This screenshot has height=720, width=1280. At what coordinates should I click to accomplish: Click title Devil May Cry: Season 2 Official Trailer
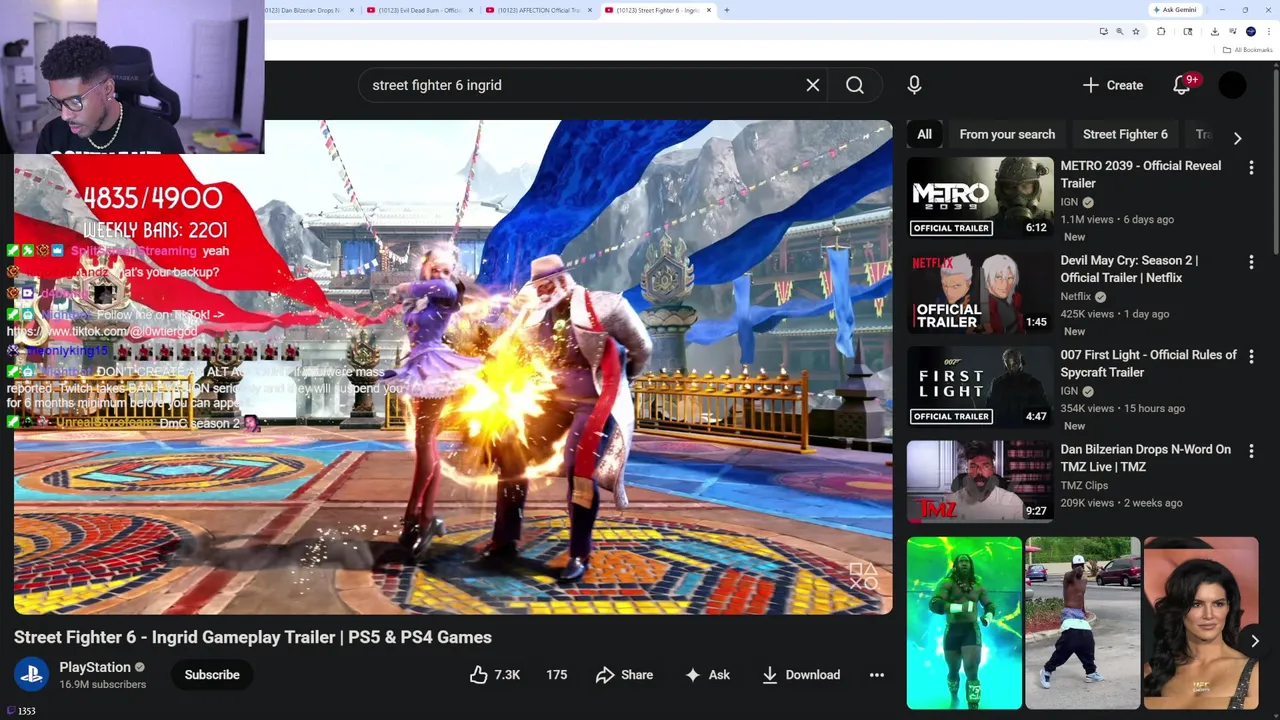(x=1129, y=269)
